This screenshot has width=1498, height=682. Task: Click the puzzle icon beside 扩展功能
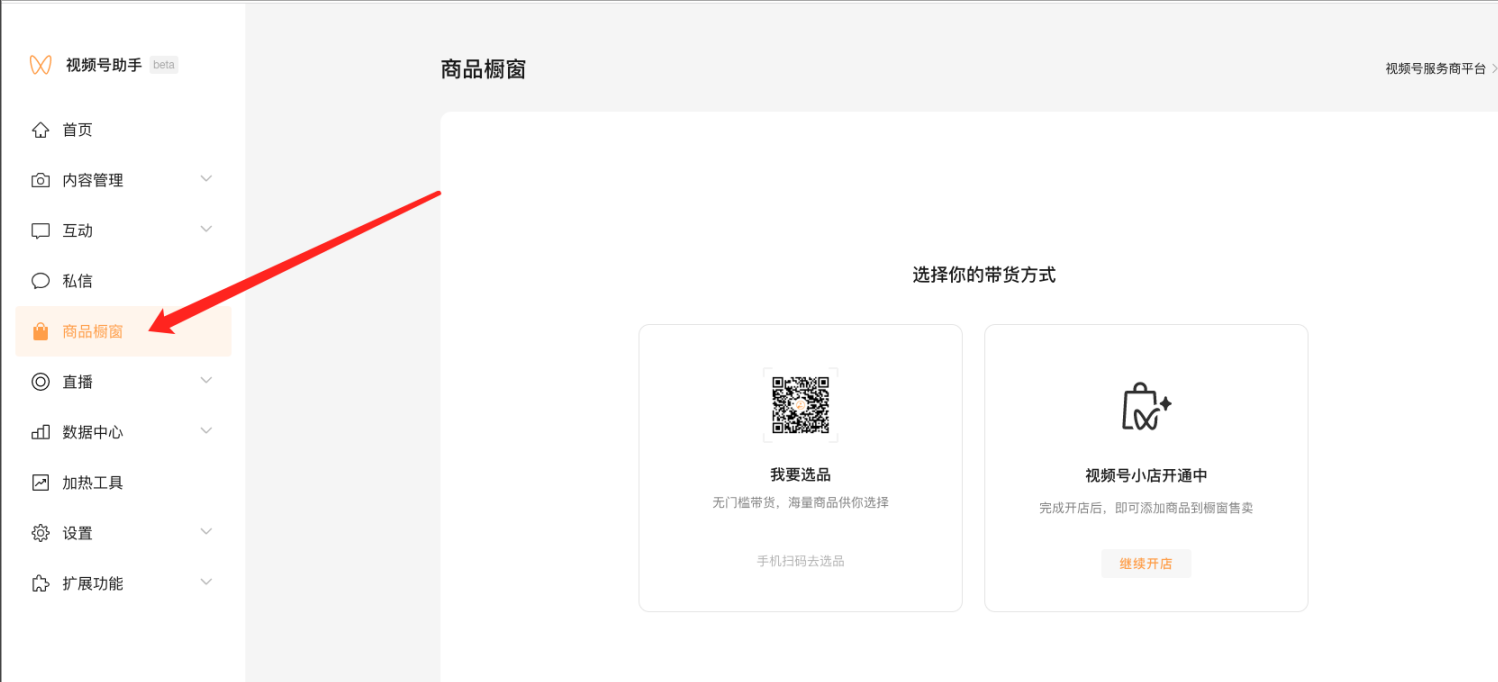[x=40, y=583]
